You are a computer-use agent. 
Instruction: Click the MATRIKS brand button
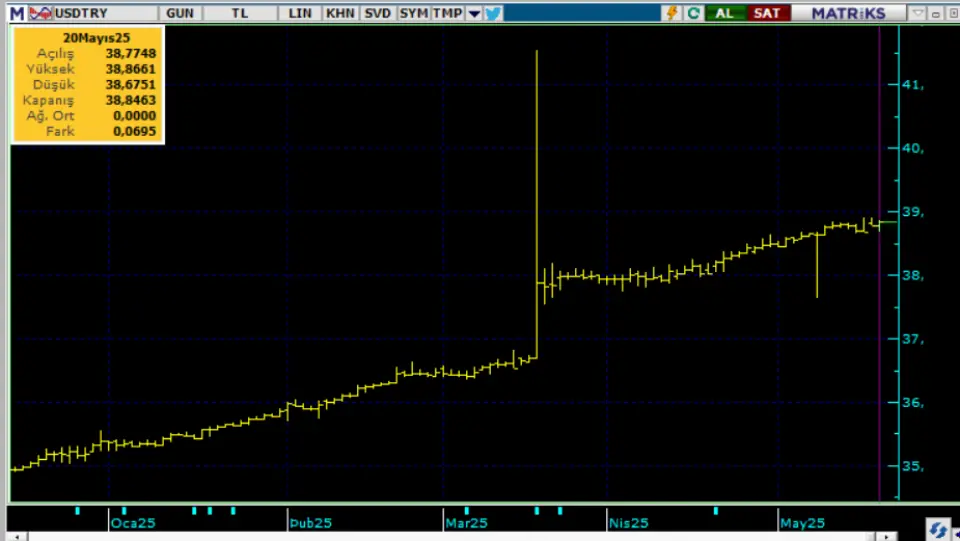coord(849,13)
